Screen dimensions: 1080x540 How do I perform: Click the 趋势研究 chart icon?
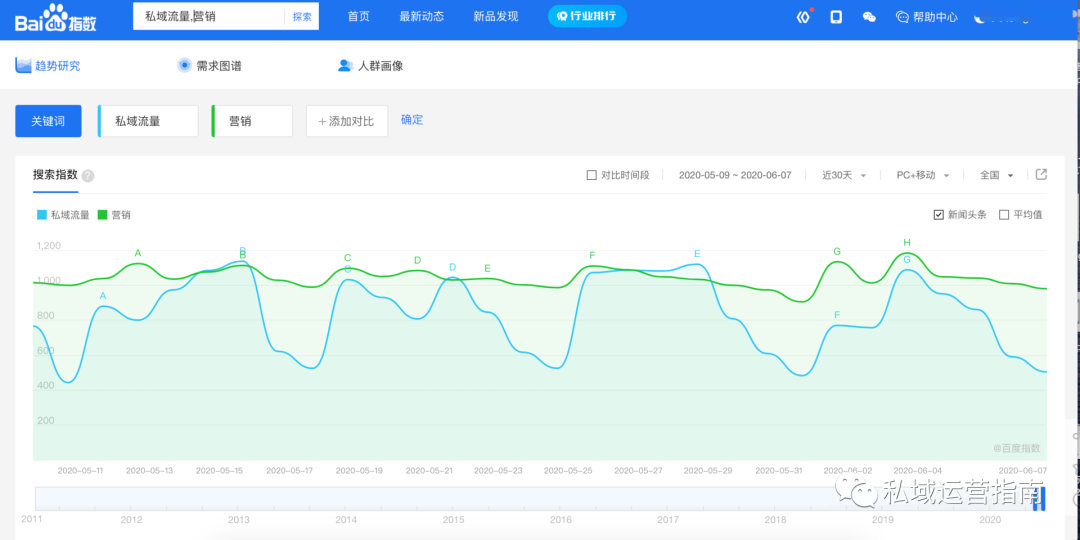(23, 66)
